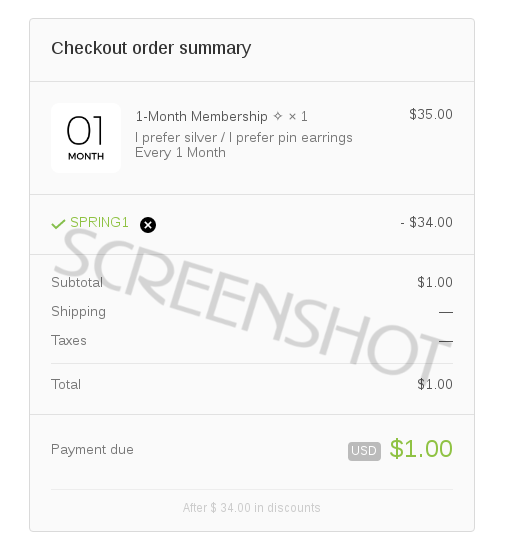Remove the SPRING1 coupon with X icon

tap(148, 225)
